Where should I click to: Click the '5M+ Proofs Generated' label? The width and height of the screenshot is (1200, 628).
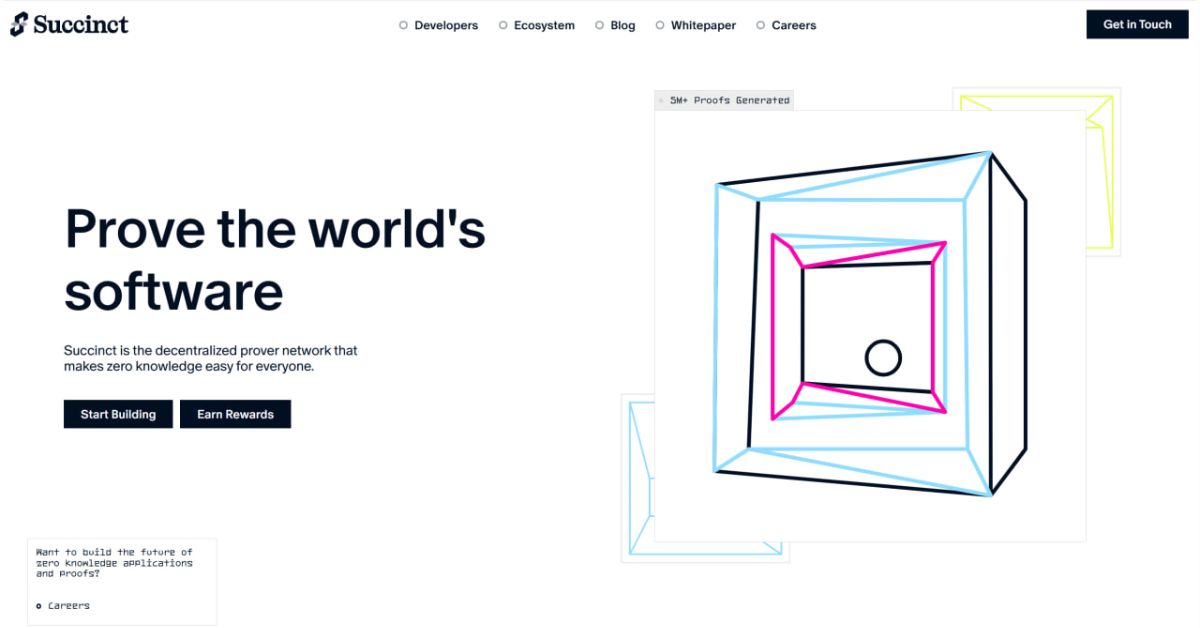pos(724,100)
